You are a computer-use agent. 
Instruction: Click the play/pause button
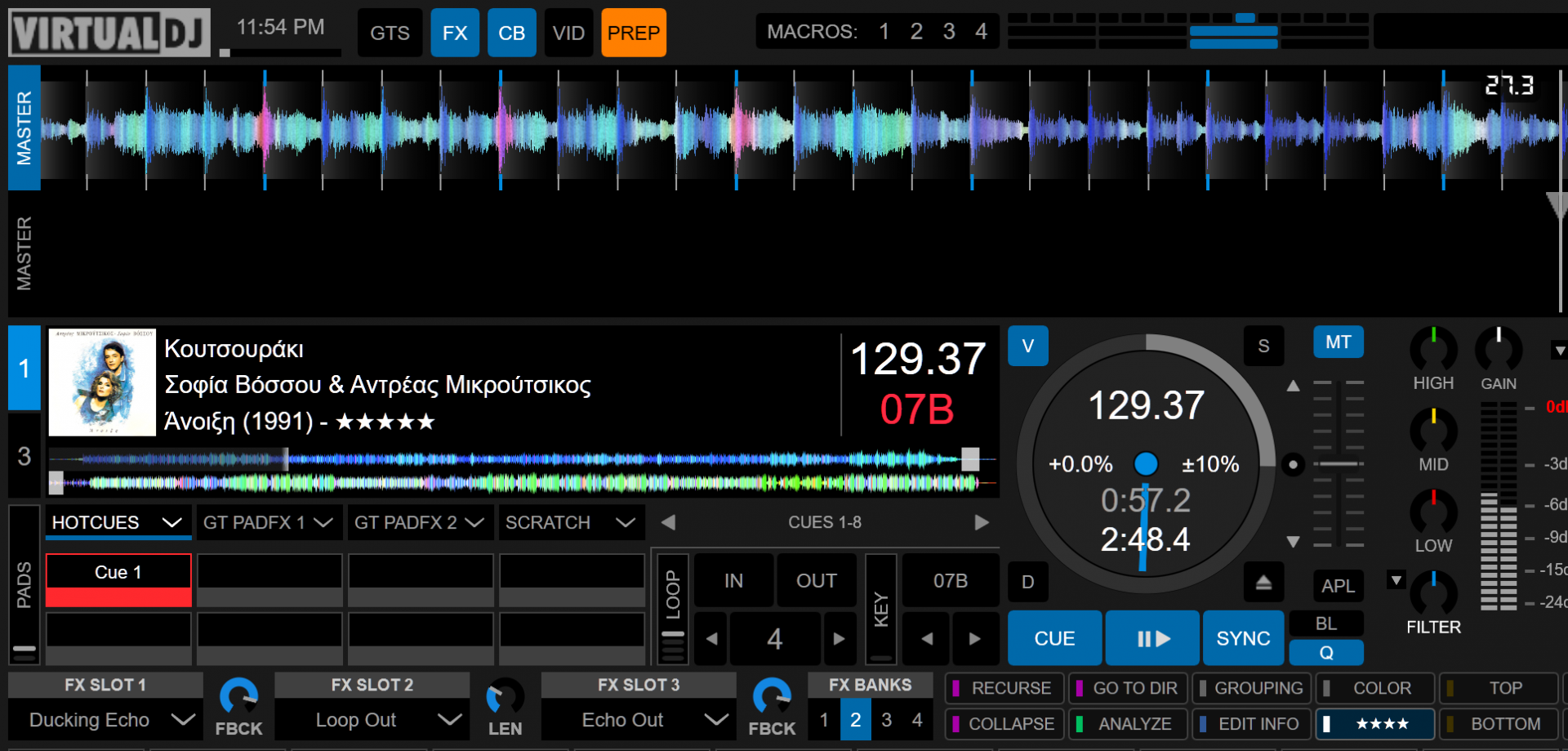click(x=1152, y=638)
